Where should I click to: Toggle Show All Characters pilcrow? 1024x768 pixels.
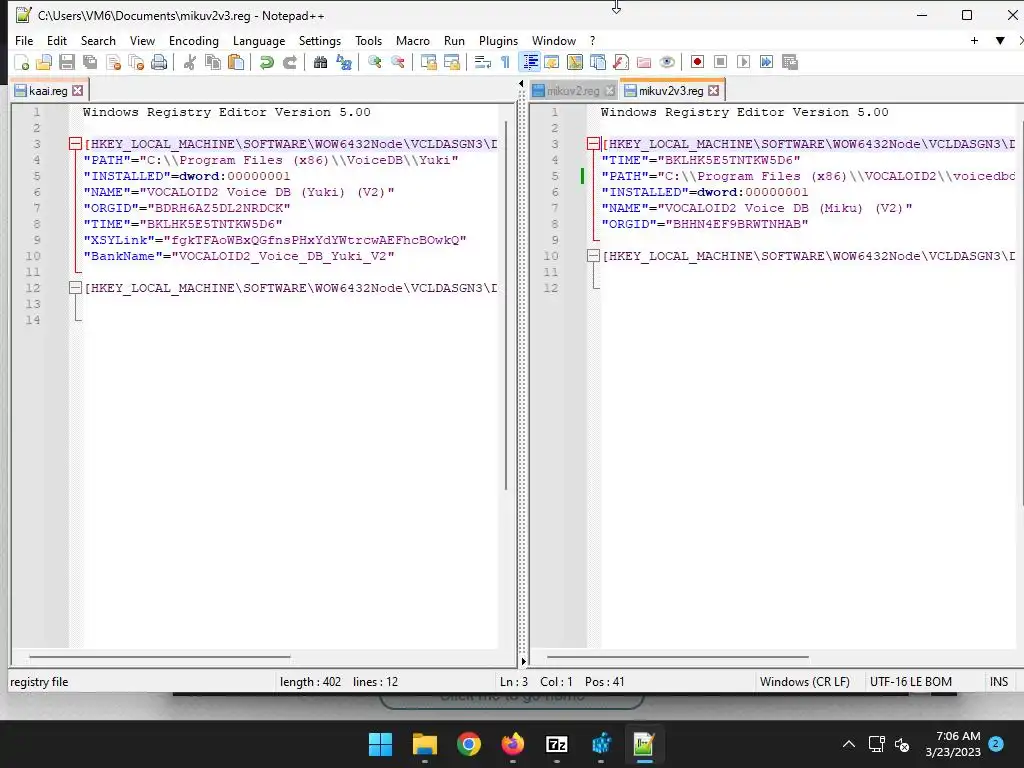tap(505, 62)
